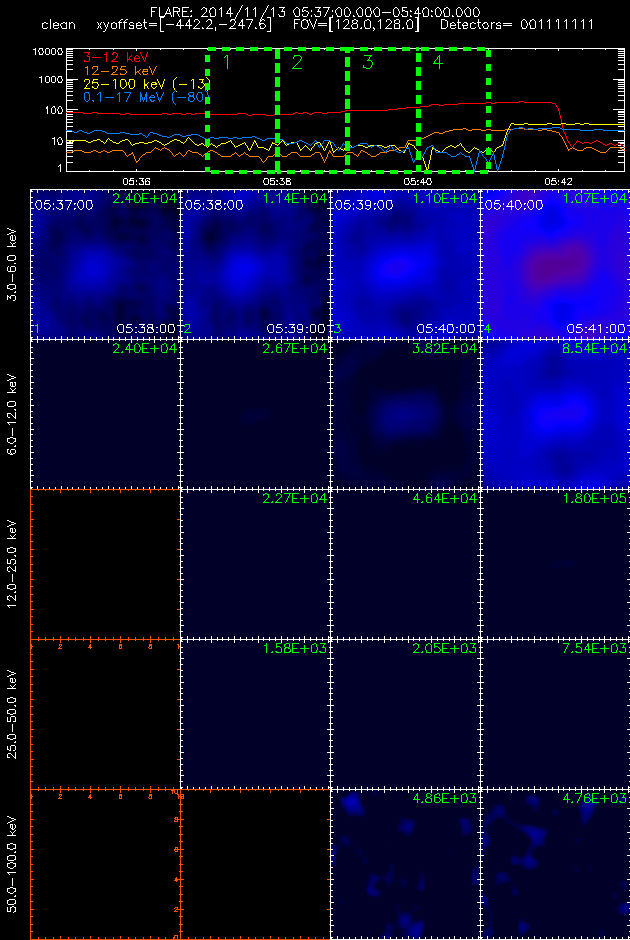Viewport: 630px width, 940px height.
Task: Select the 6.0-12.0 keV image labeled 2.67E+04
Action: coord(255,414)
